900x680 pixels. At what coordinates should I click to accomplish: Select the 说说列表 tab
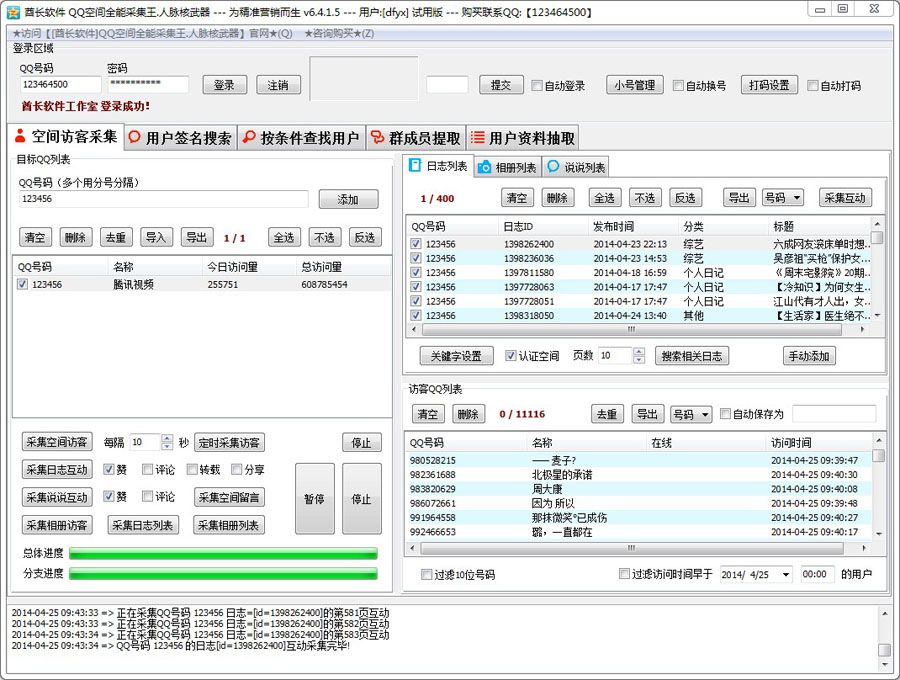coord(576,167)
